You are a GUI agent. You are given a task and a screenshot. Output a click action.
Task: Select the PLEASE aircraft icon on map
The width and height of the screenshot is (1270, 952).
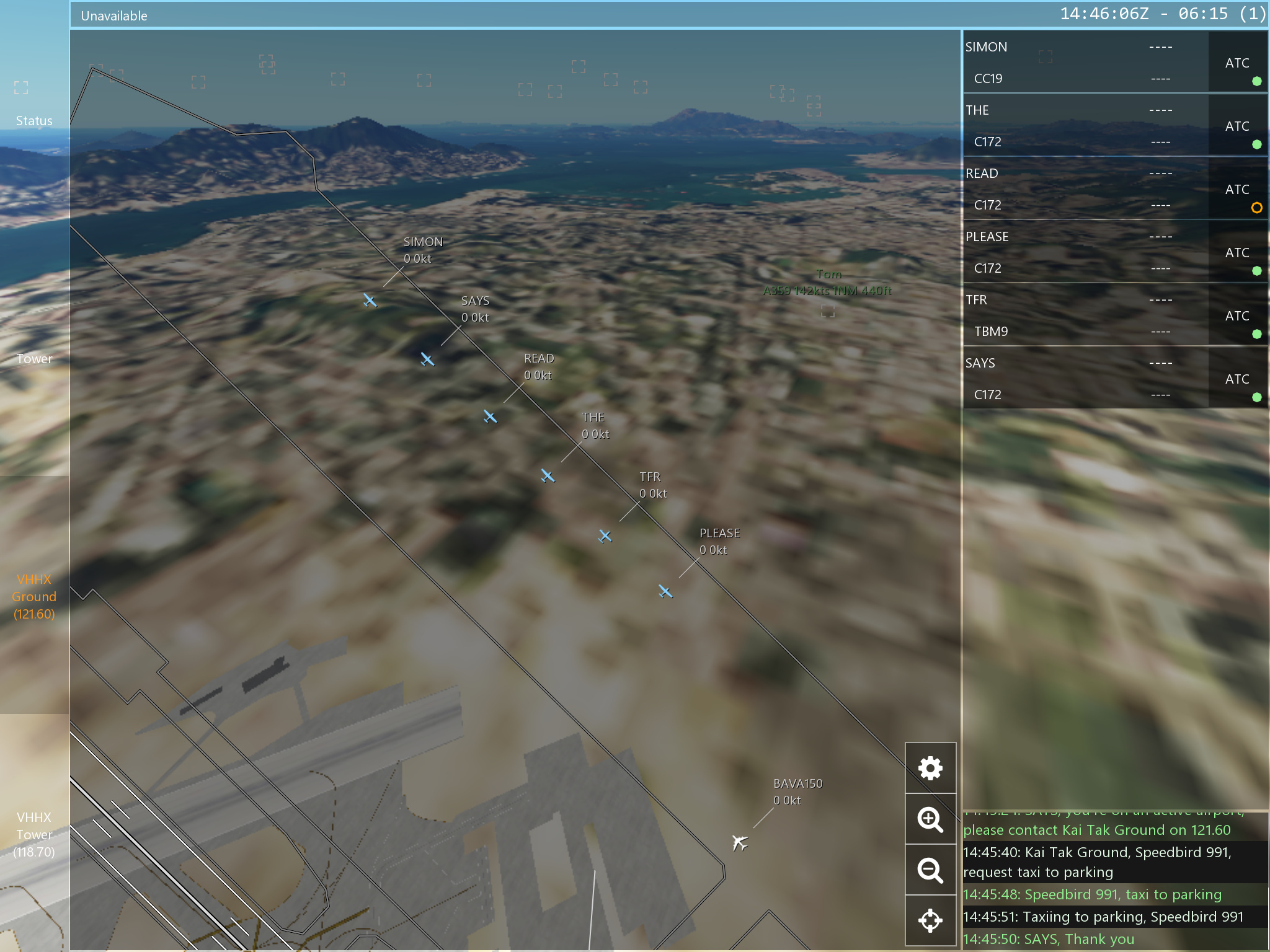coord(665,591)
